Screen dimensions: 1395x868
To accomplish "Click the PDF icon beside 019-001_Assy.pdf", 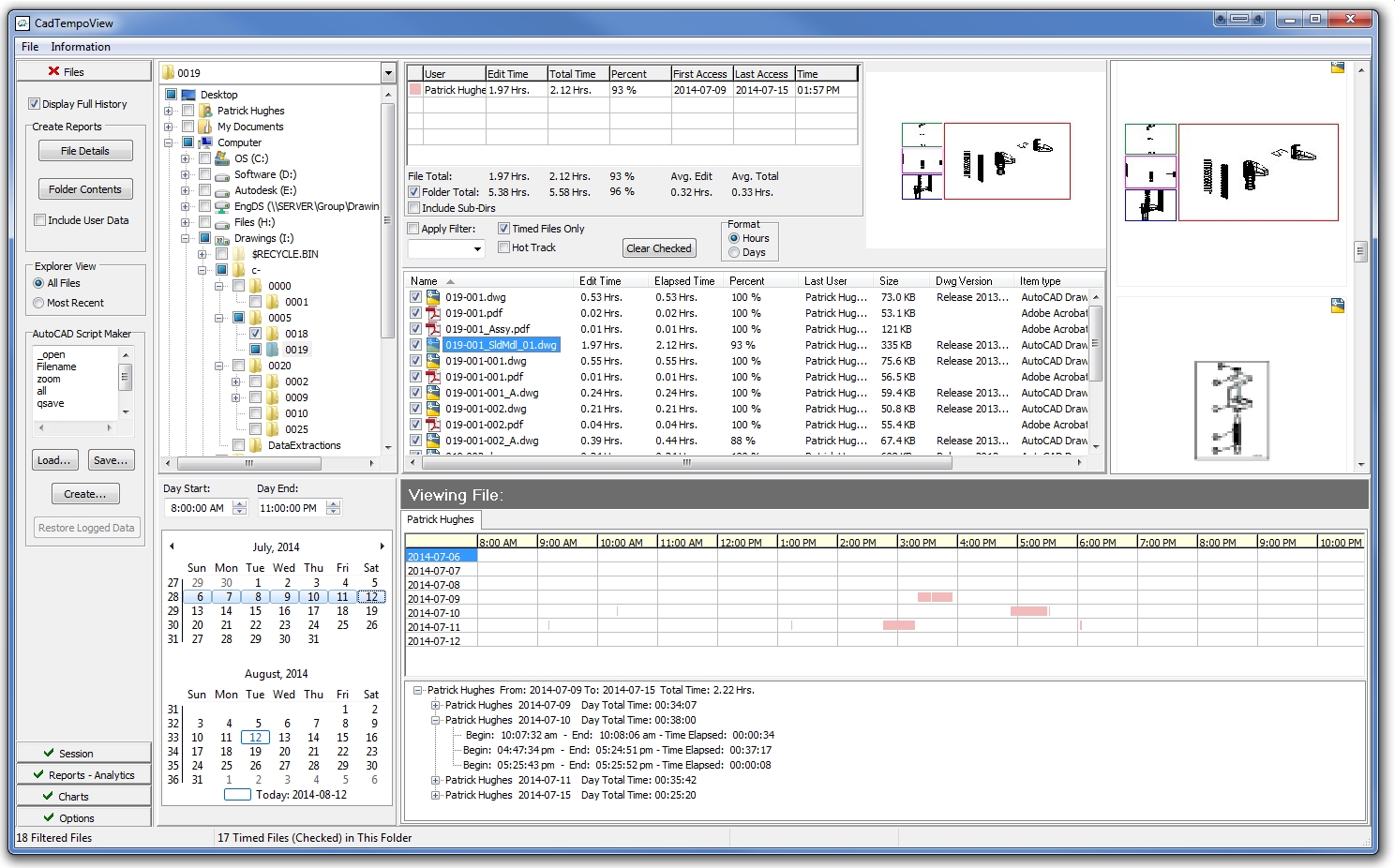I will pyautogui.click(x=433, y=329).
